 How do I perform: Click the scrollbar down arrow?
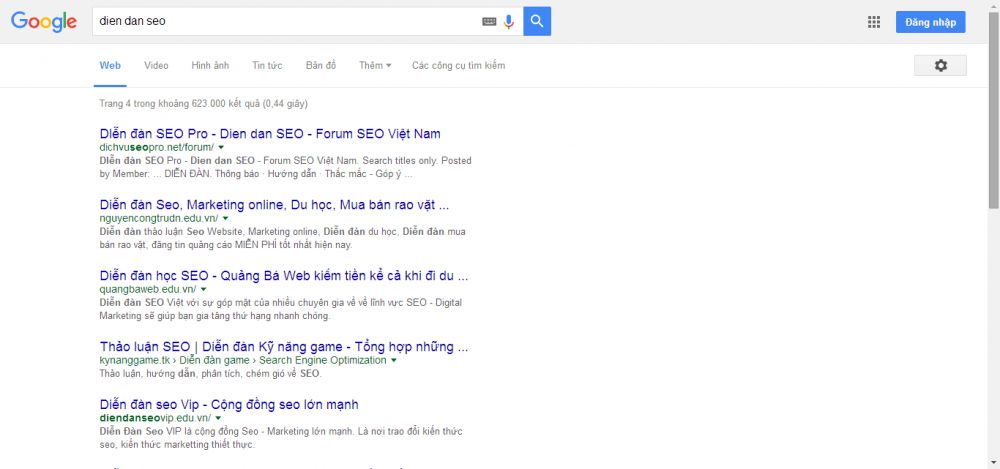point(994,463)
